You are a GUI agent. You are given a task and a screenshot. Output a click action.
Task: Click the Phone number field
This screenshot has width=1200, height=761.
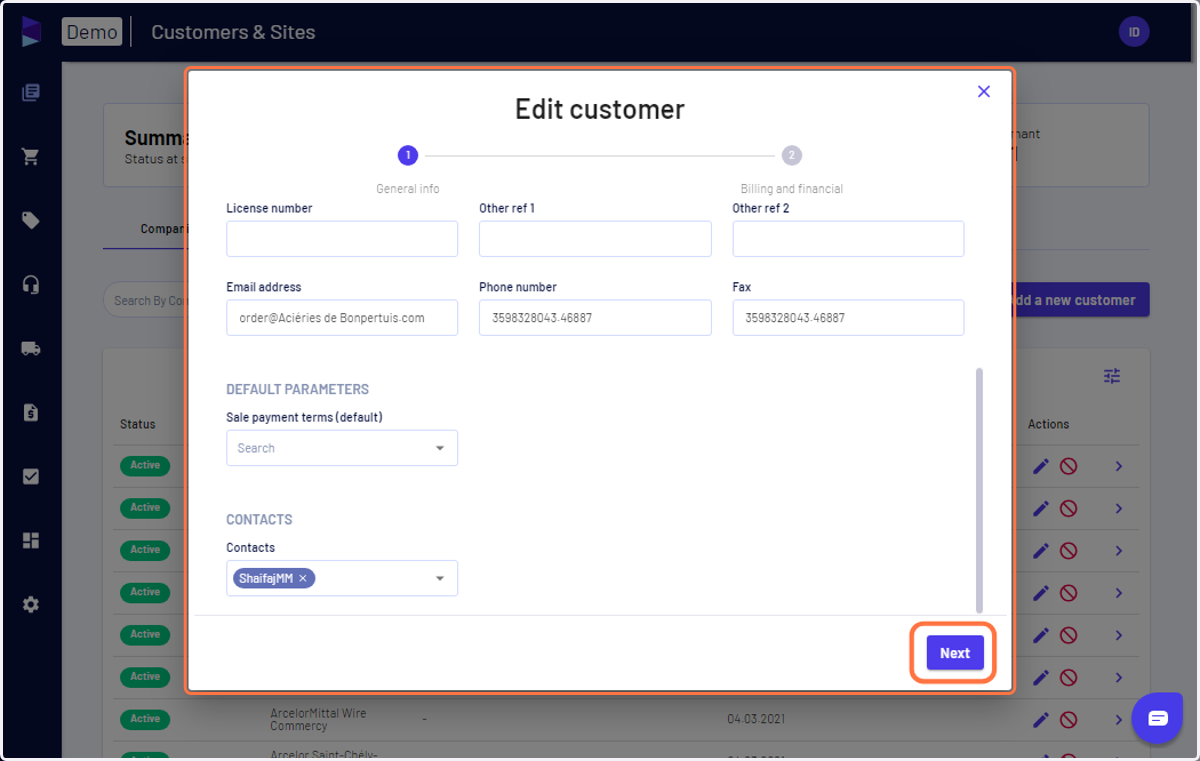[x=595, y=318]
